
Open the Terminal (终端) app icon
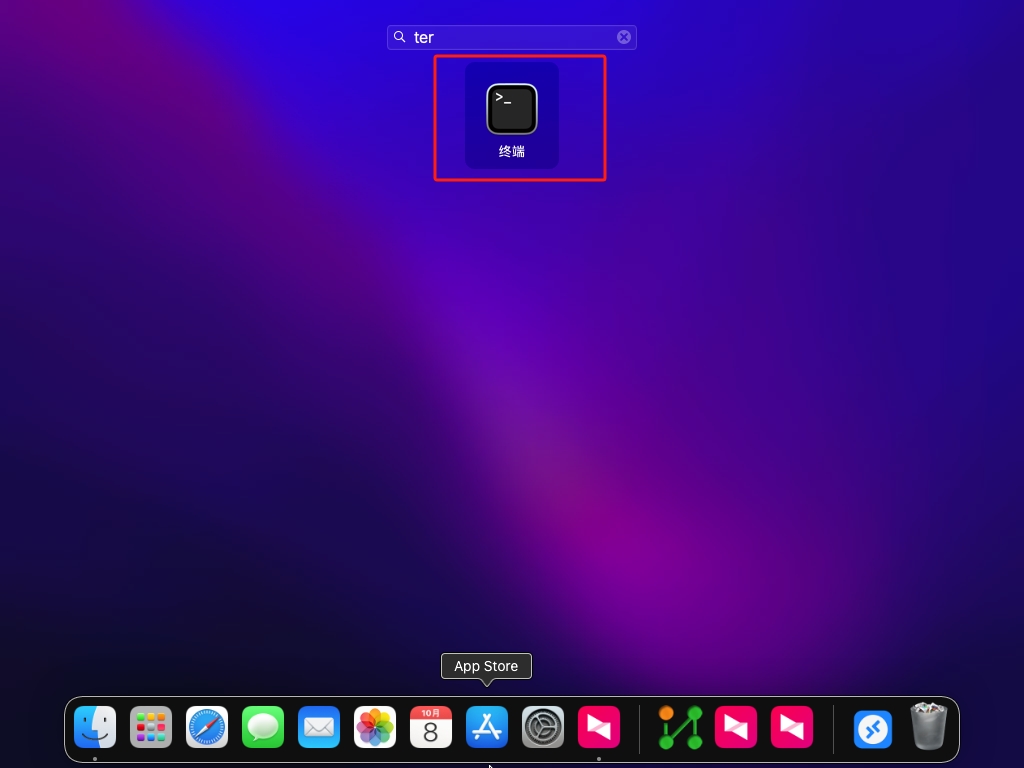point(512,109)
